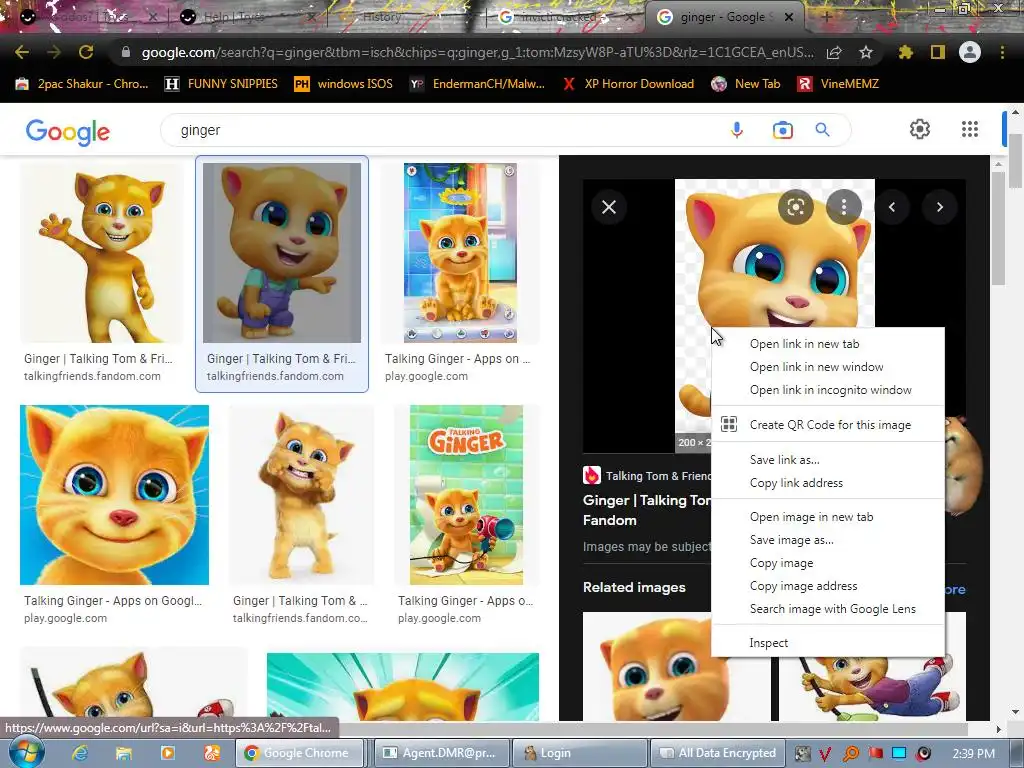The image size is (1024, 768).
Task: Toggle the Chrome side panel icon
Action: coord(938,52)
